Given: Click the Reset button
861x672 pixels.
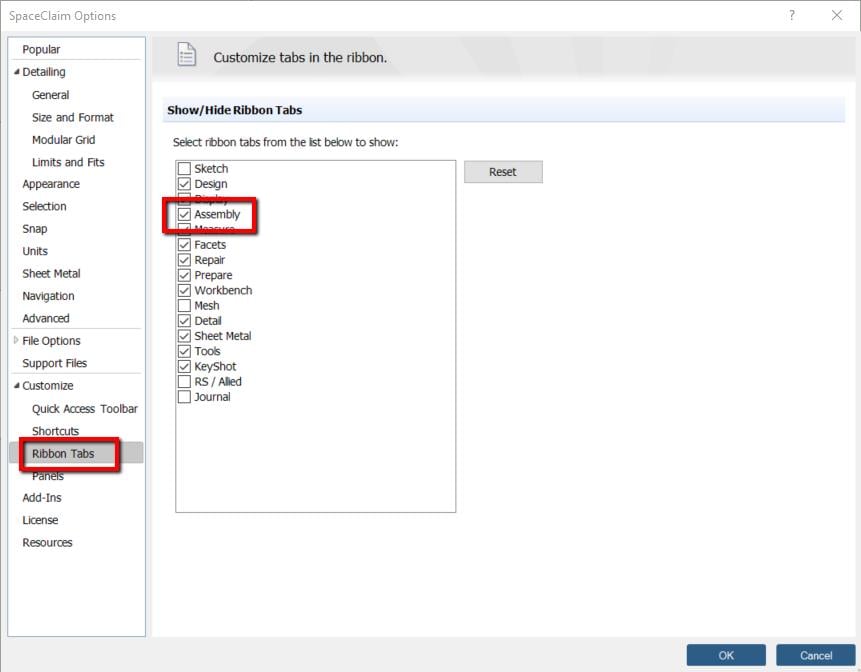Looking at the screenshot, I should tap(503, 171).
